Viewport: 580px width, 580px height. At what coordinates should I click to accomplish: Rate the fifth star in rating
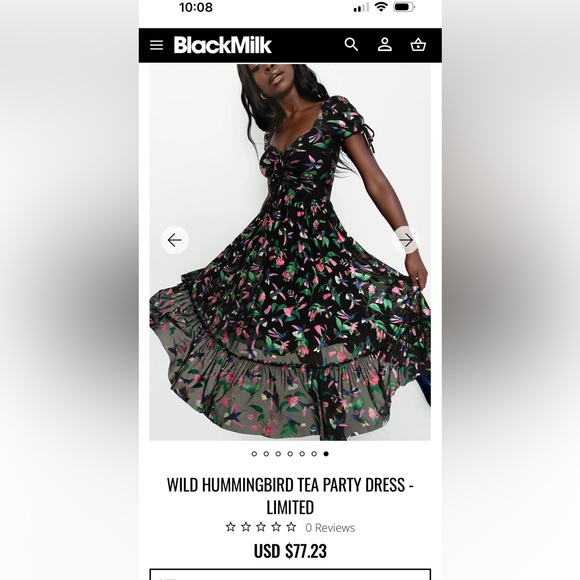[291, 527]
